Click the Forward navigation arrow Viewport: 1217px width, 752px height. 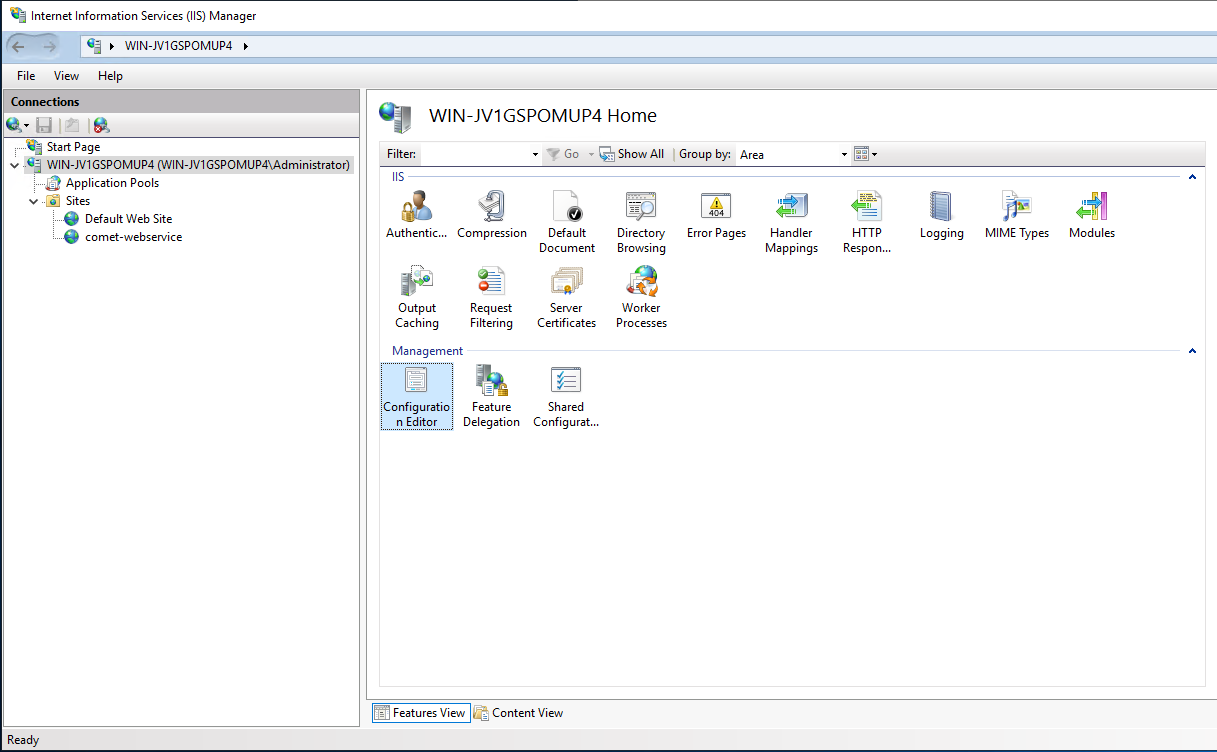50,46
